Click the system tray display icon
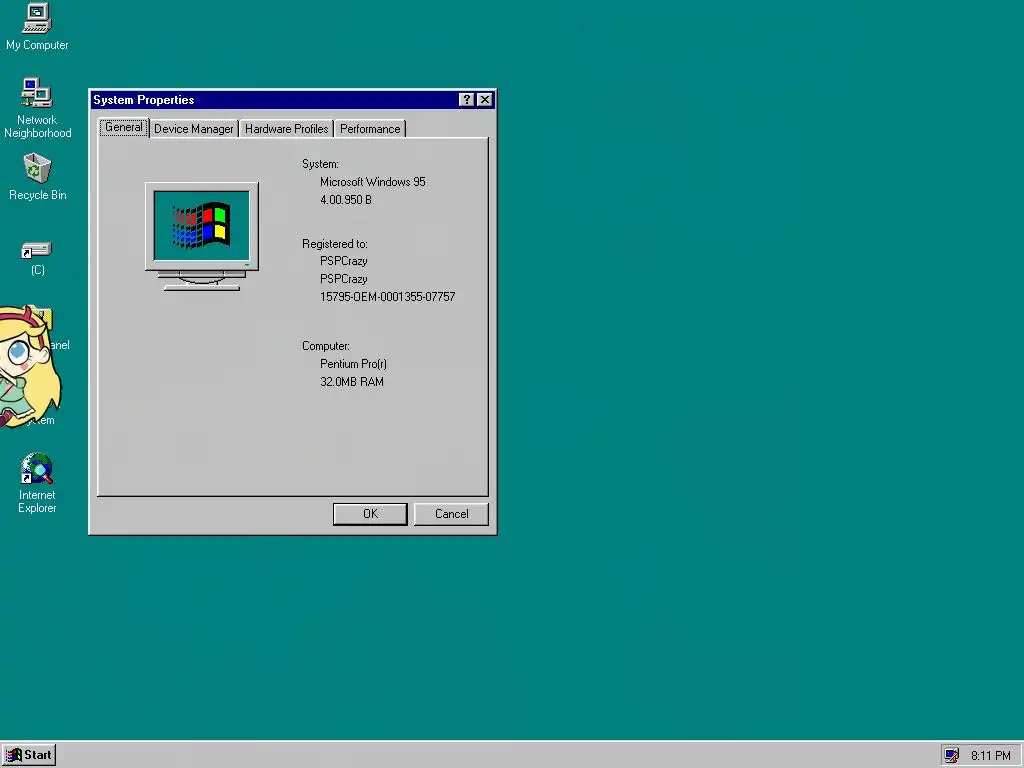This screenshot has width=1024, height=768. click(x=952, y=755)
